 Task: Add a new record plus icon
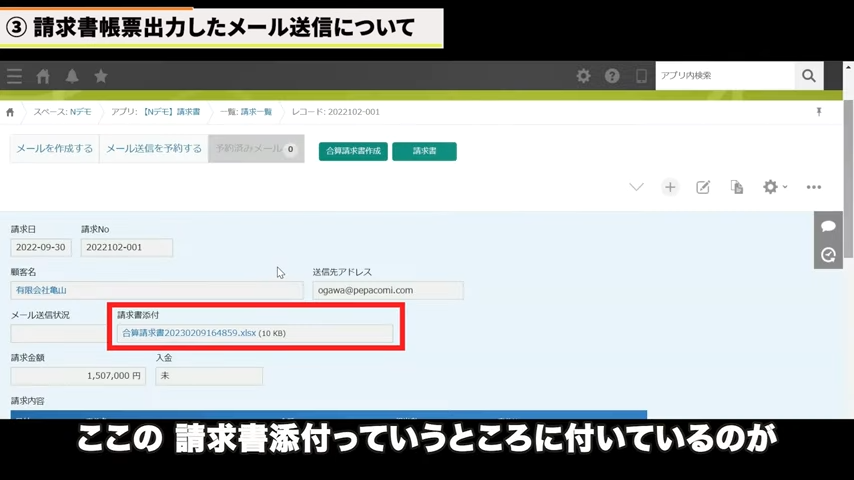click(670, 187)
